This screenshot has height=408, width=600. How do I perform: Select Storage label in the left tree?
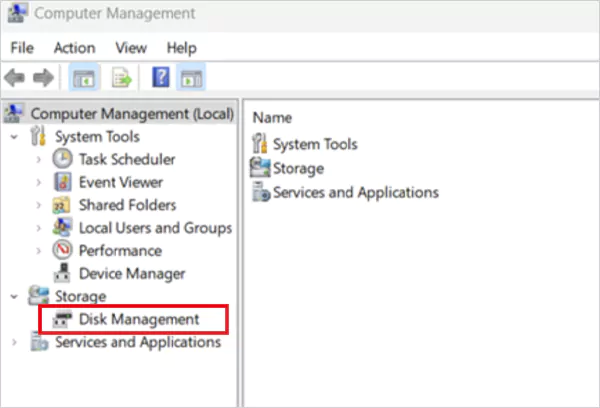(x=80, y=296)
